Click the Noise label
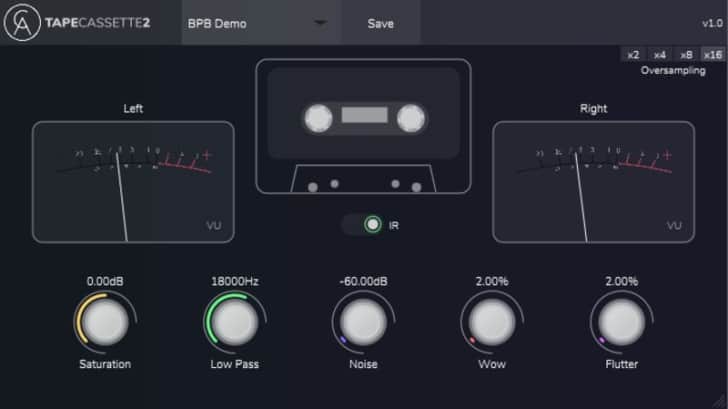Viewport: 728px width, 409px height. click(x=363, y=364)
